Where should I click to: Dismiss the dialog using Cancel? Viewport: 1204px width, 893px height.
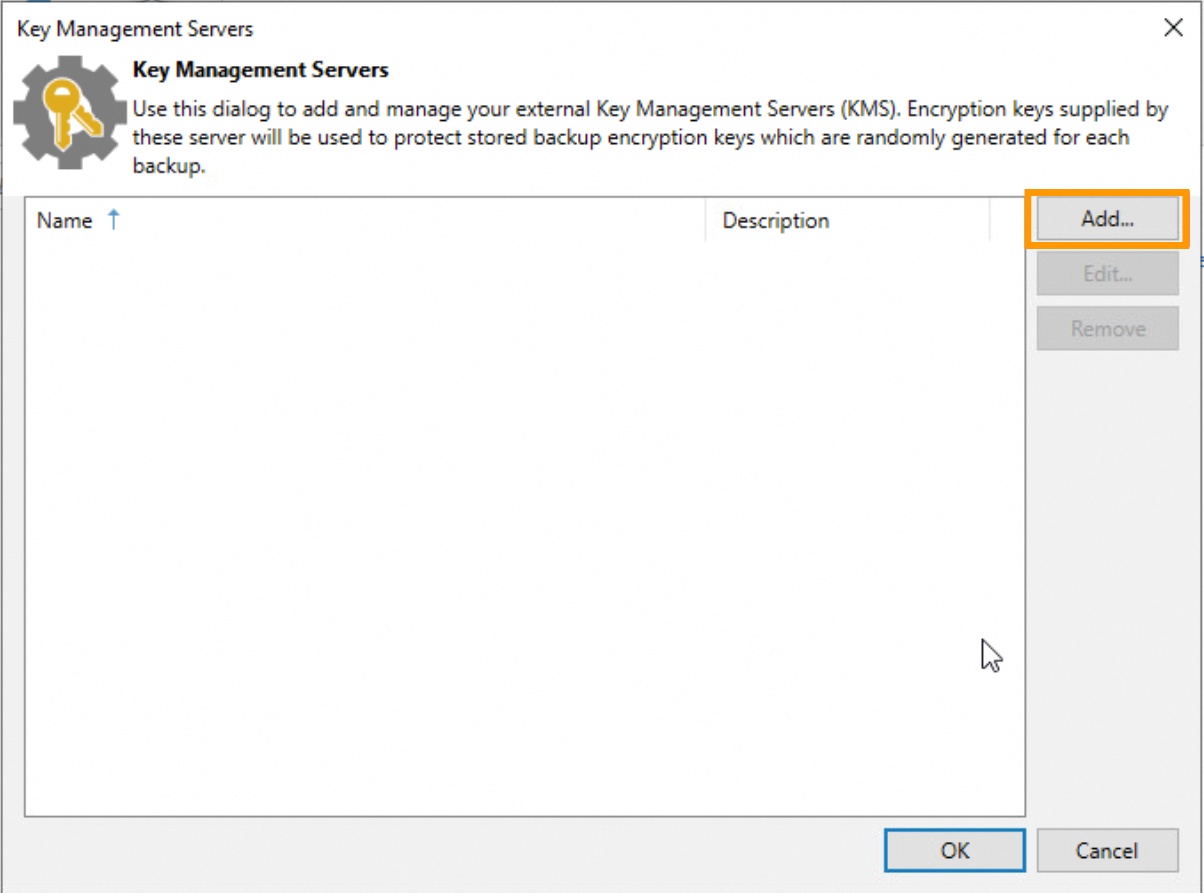(1108, 850)
